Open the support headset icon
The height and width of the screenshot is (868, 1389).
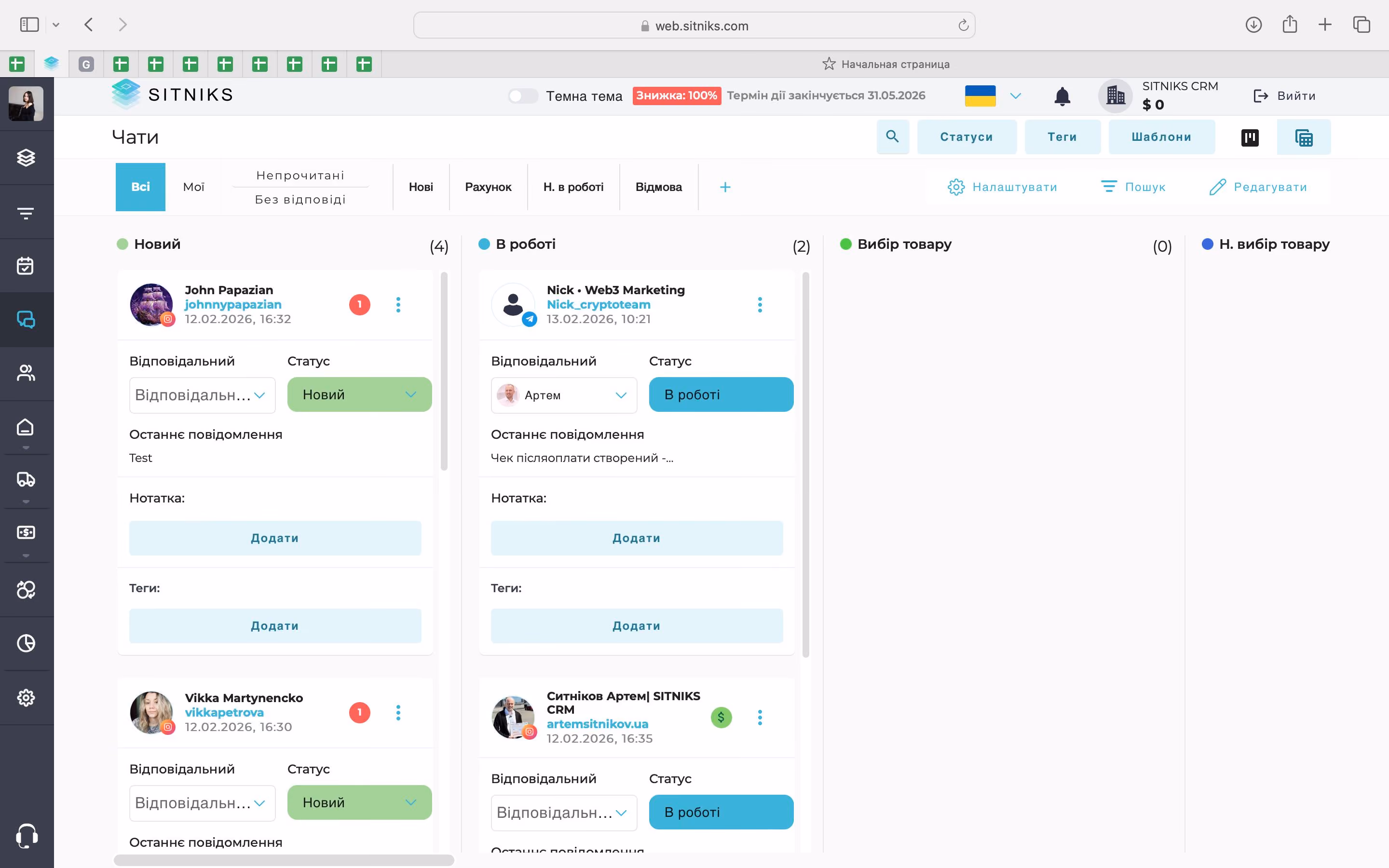[27, 836]
